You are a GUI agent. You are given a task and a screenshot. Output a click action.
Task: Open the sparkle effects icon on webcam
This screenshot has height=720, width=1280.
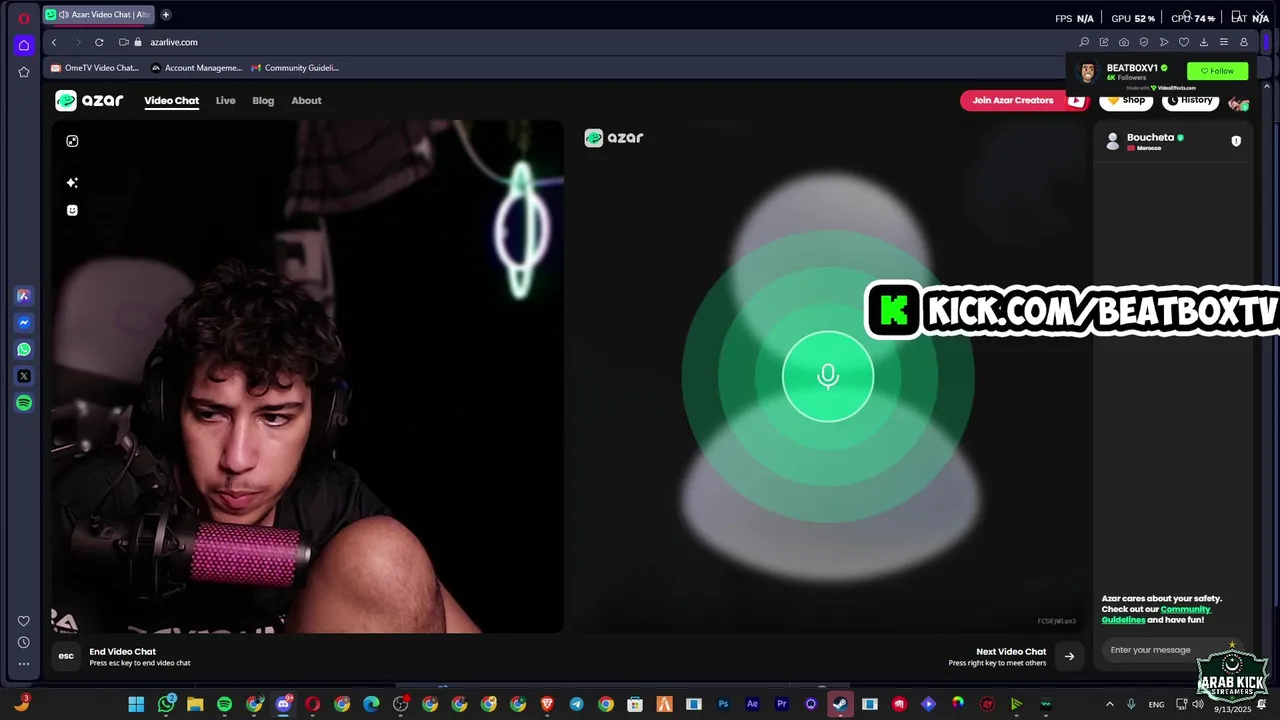(x=72, y=183)
